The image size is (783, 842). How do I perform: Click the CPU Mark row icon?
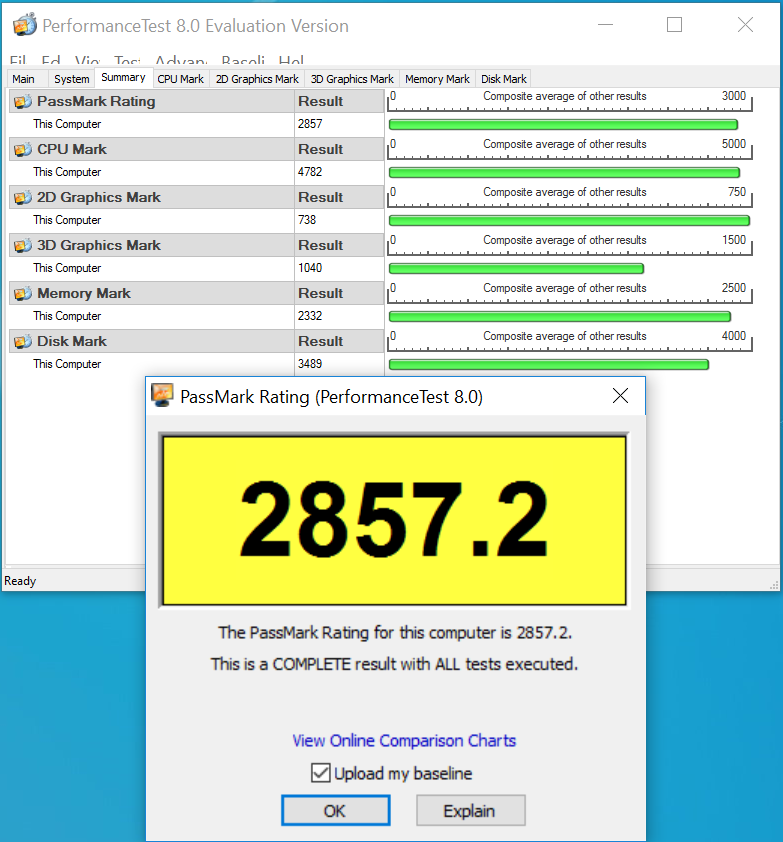pos(23,149)
